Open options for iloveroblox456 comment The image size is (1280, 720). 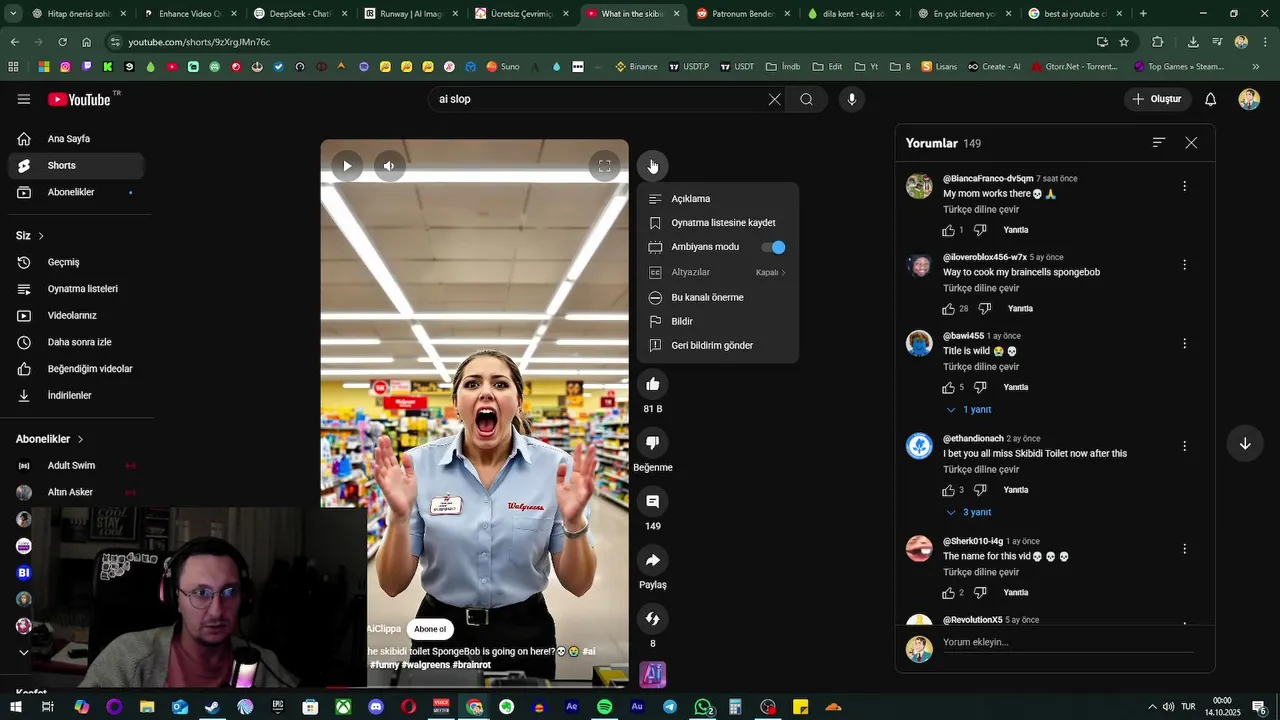click(x=1184, y=265)
